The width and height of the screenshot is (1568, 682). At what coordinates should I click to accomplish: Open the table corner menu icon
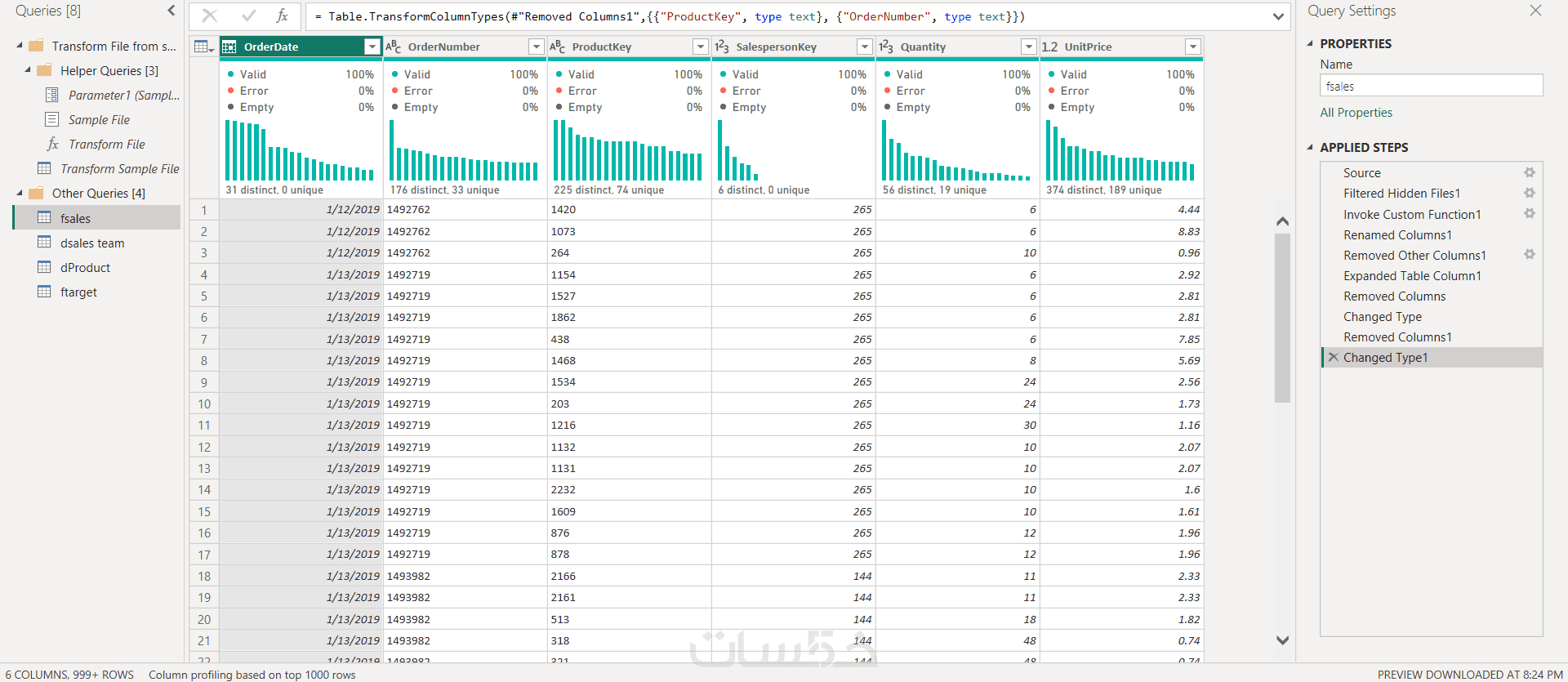point(203,47)
